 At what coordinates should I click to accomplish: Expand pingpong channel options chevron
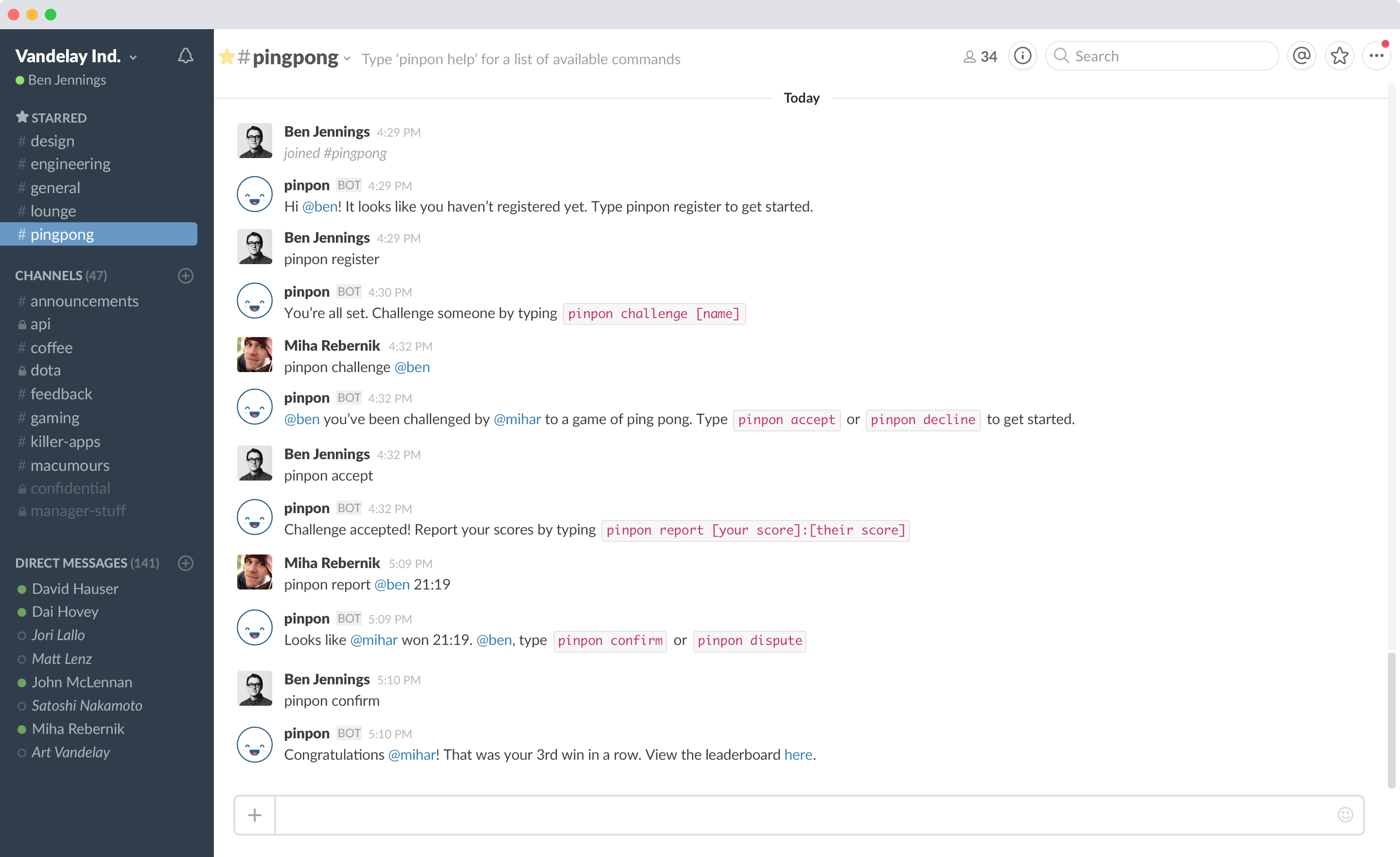(x=347, y=58)
